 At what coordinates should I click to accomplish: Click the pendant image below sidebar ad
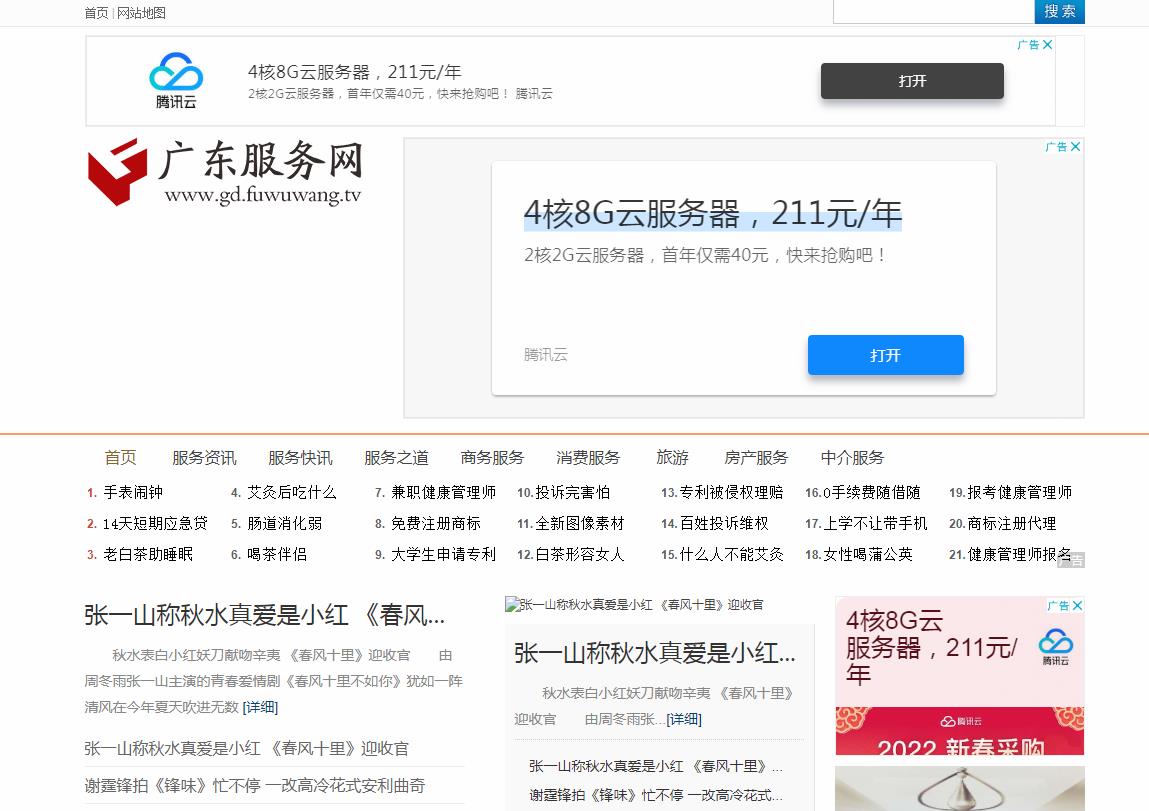tap(960, 788)
